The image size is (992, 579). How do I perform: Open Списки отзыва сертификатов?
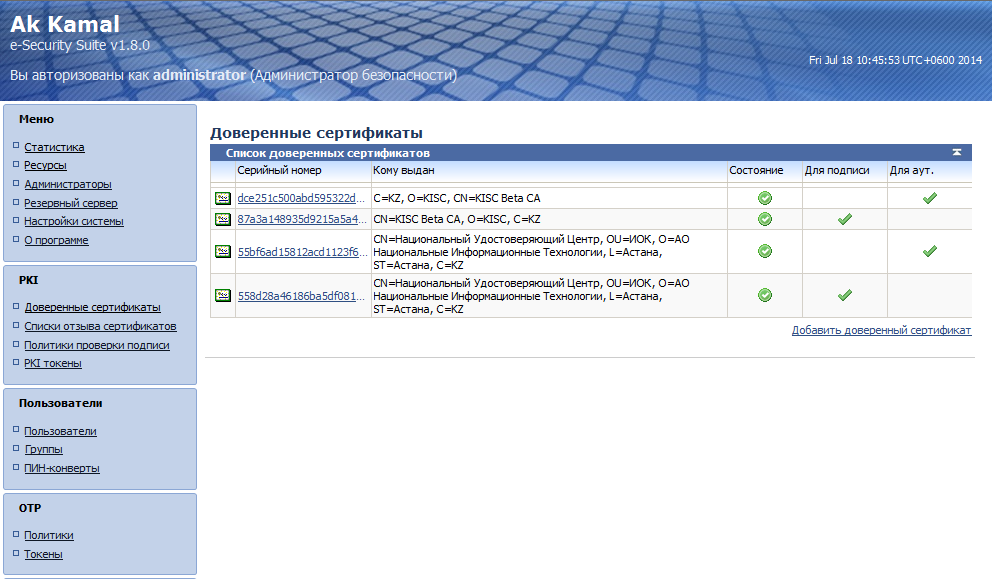(100, 326)
